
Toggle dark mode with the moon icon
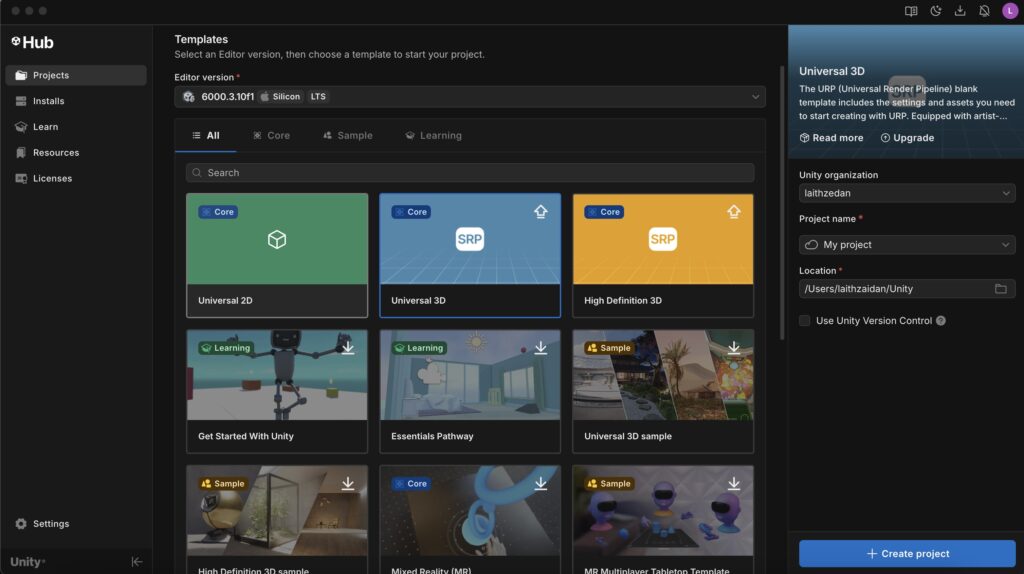coord(936,11)
